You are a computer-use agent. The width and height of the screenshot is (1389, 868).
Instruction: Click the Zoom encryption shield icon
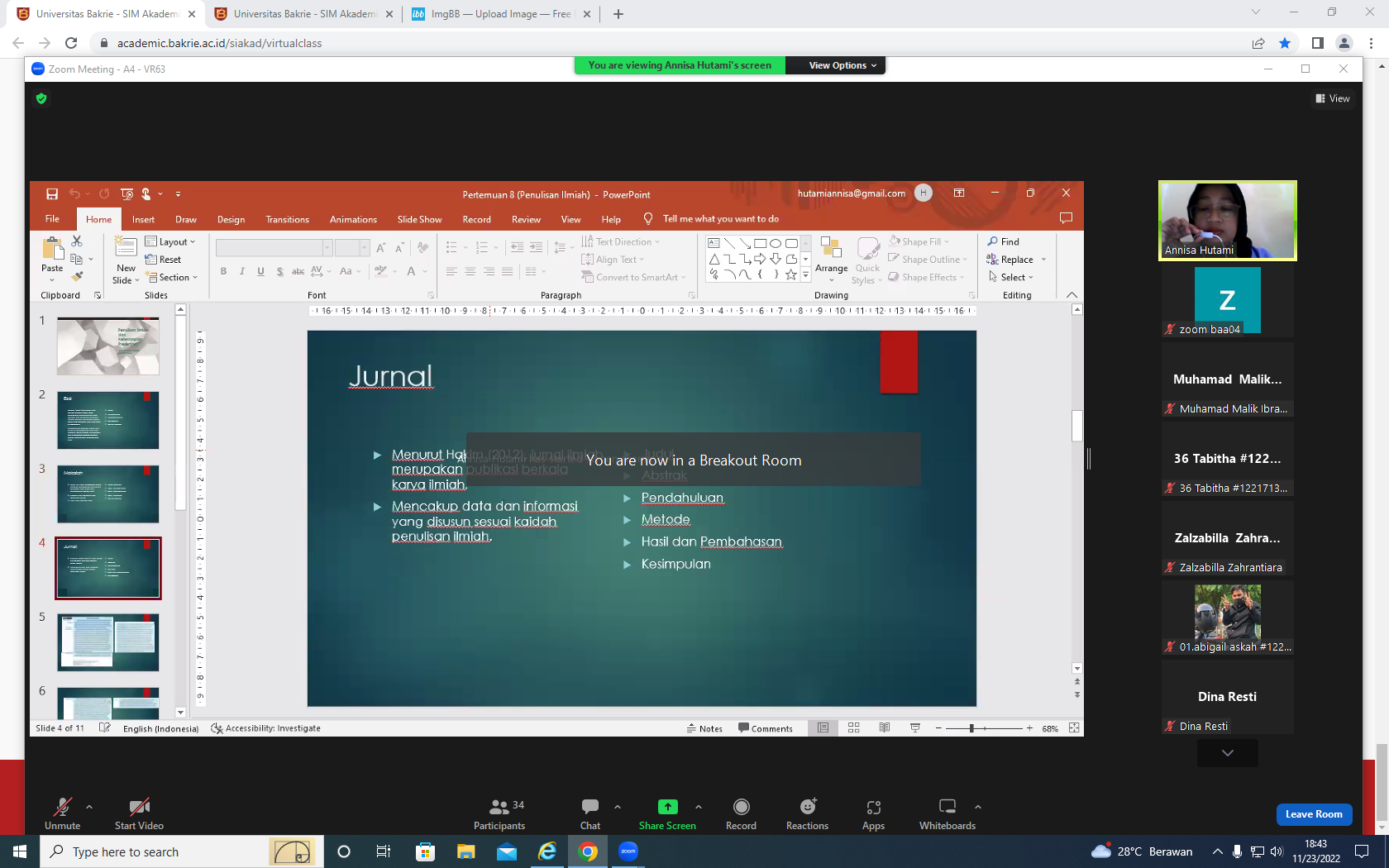[41, 98]
